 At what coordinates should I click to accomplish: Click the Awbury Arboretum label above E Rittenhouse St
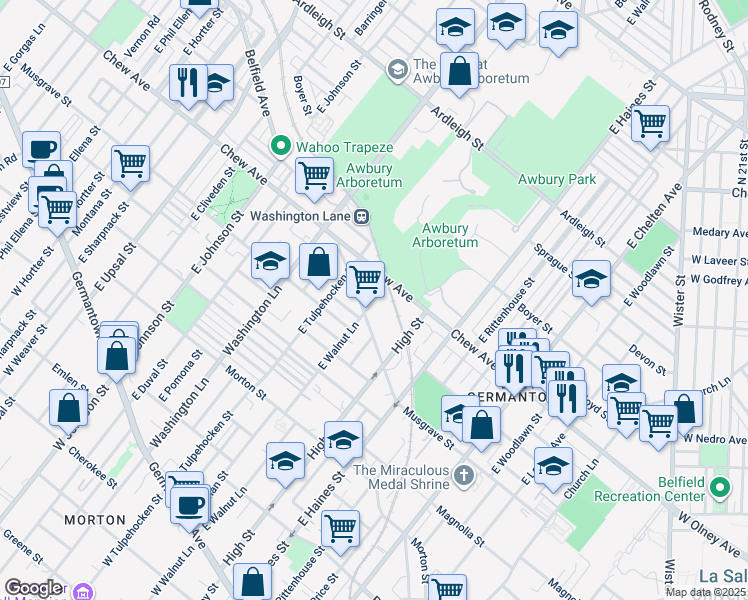[x=445, y=235]
